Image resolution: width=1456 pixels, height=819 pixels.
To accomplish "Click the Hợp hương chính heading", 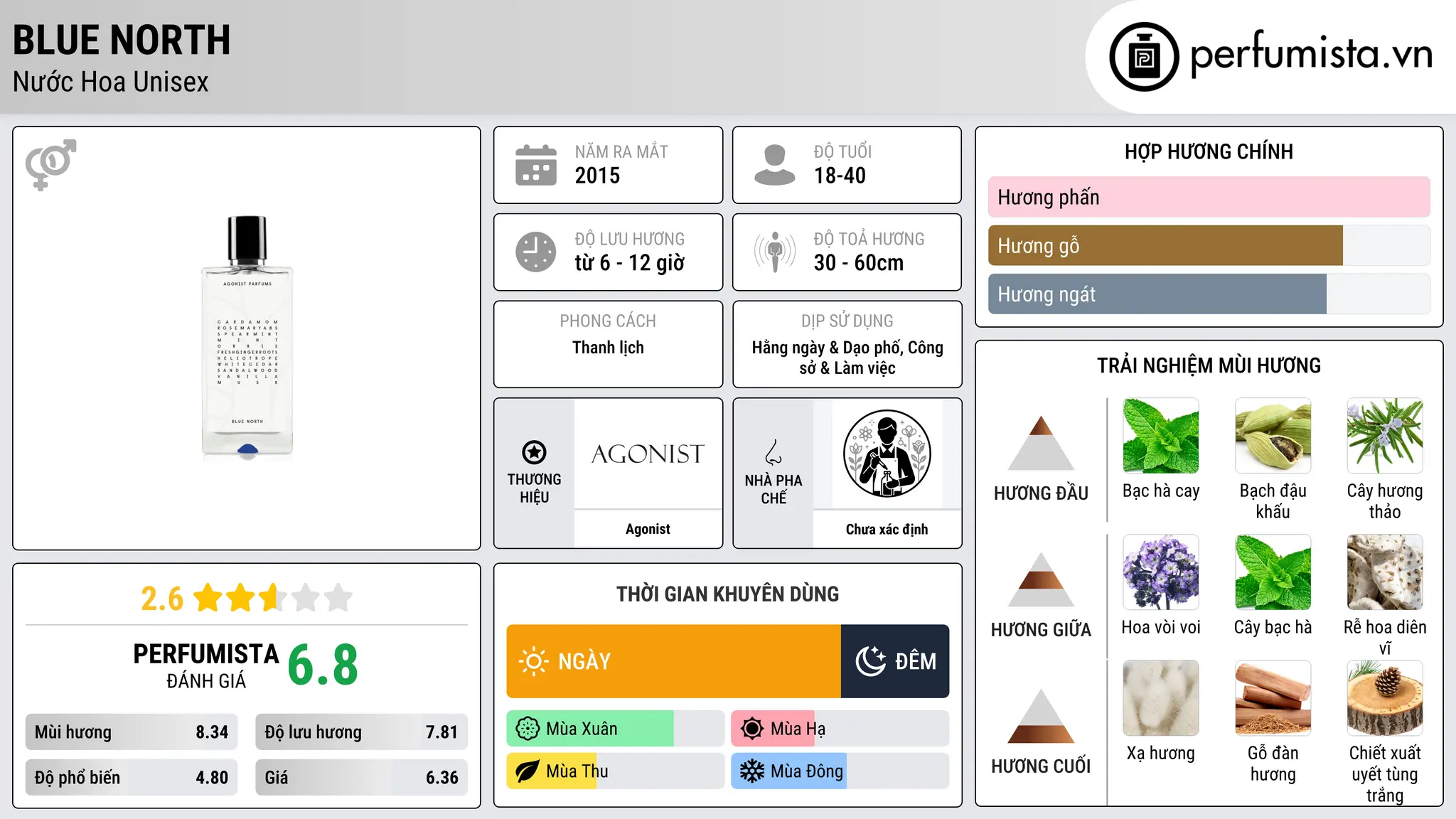I will tap(1209, 151).
